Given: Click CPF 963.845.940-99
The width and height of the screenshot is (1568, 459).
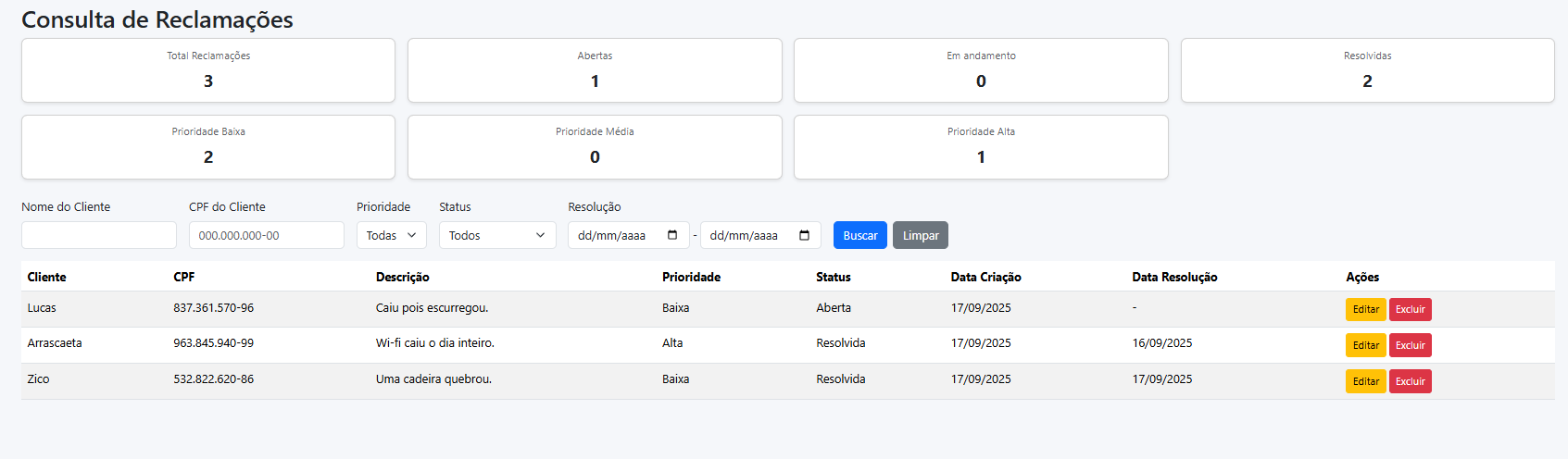Looking at the screenshot, I should 214,343.
